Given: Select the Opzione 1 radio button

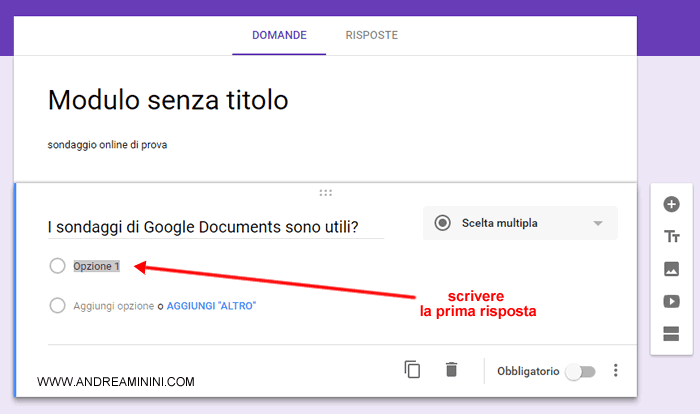Looking at the screenshot, I should pyautogui.click(x=58, y=266).
